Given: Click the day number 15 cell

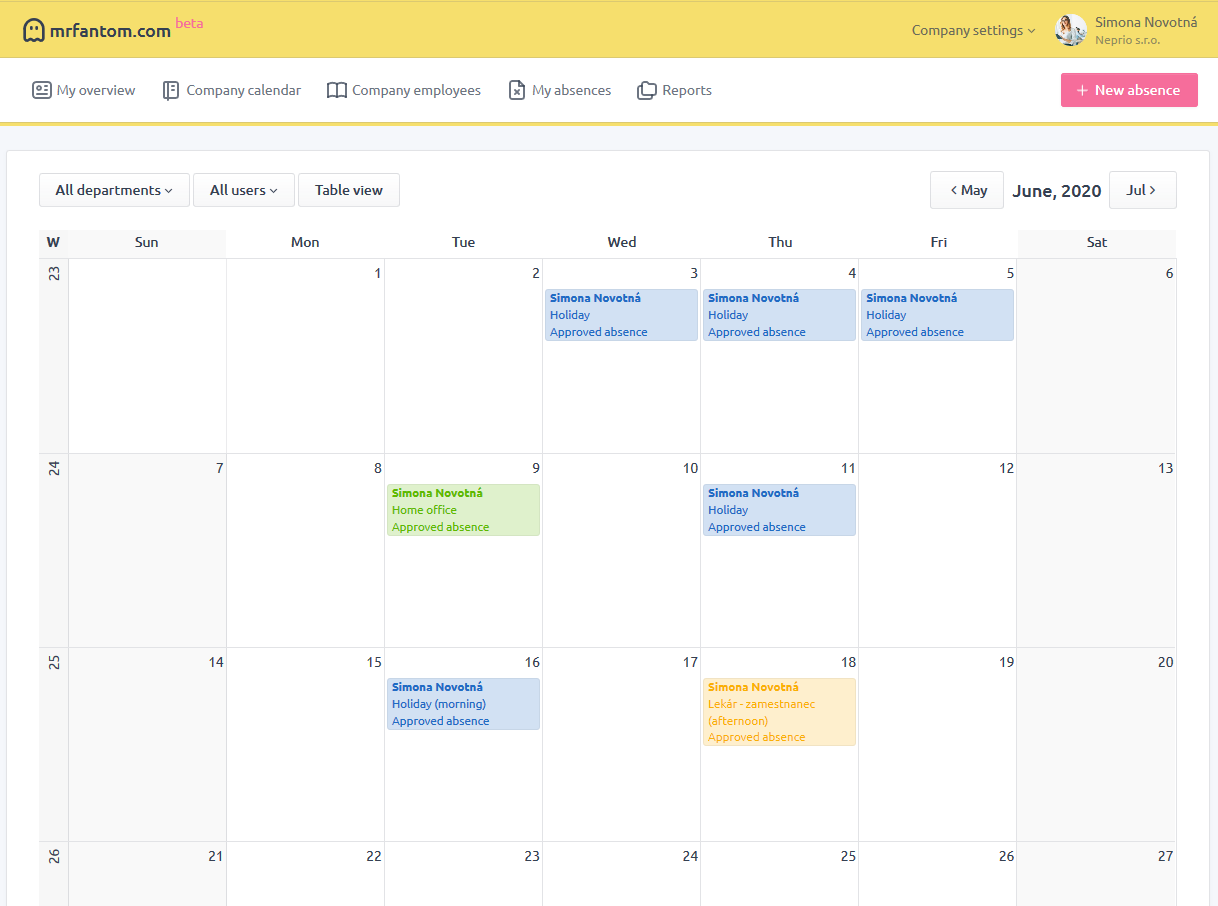Looking at the screenshot, I should [x=305, y=744].
